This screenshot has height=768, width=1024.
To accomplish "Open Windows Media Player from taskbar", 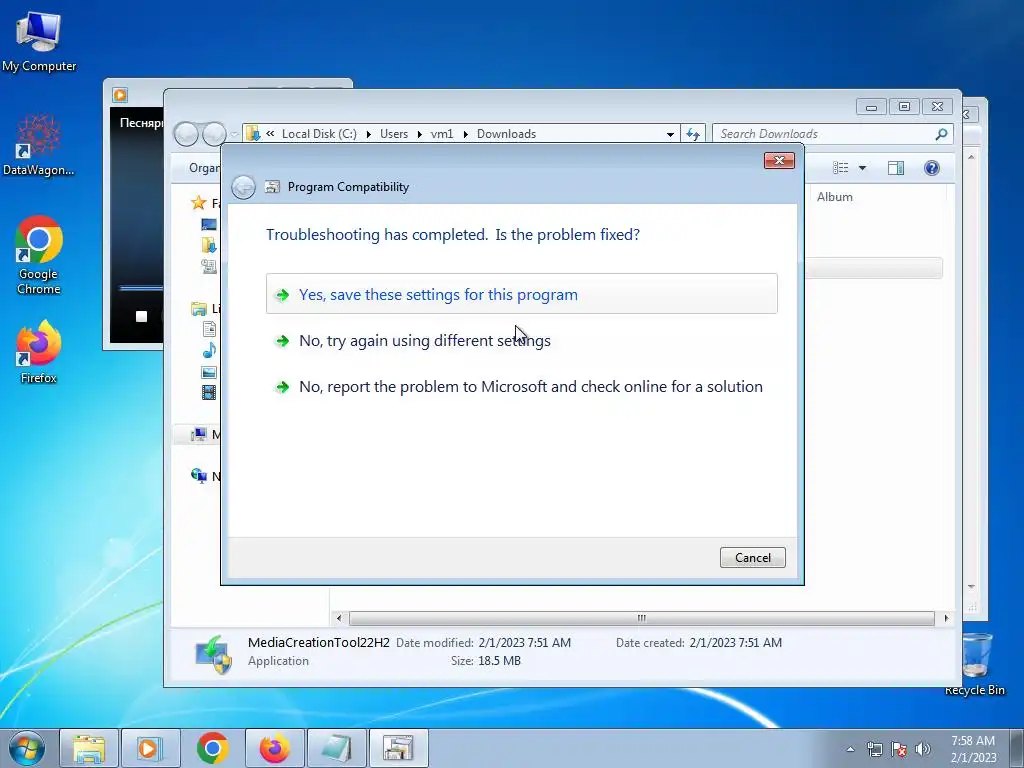I will point(150,748).
